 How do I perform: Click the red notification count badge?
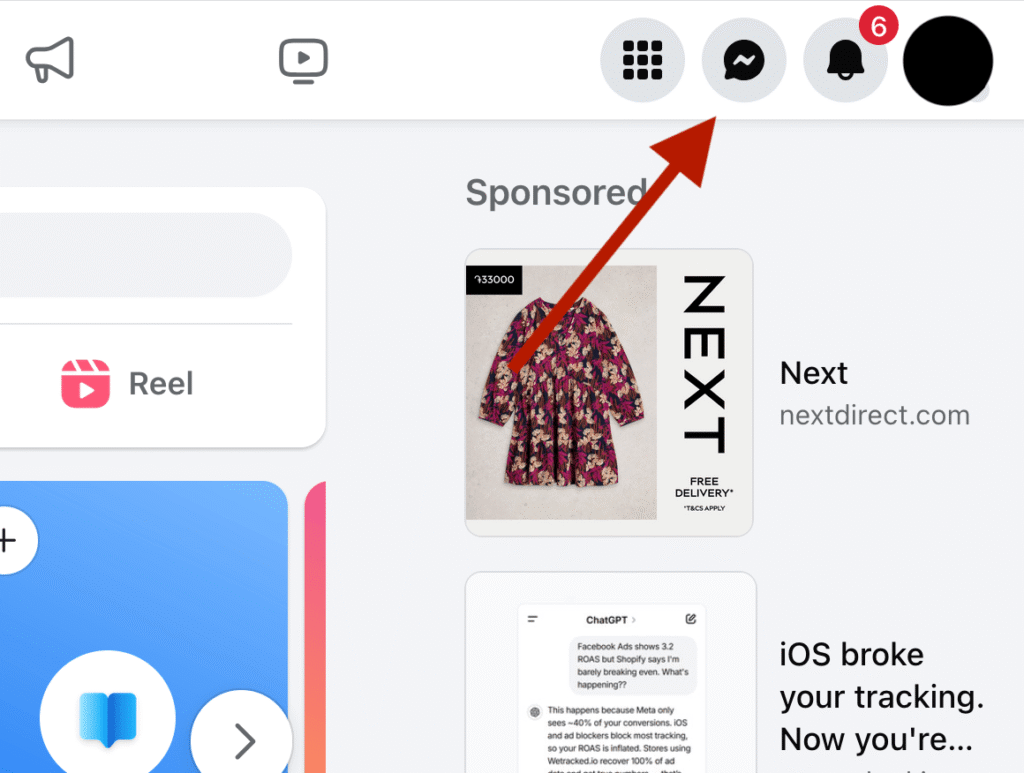point(878,26)
